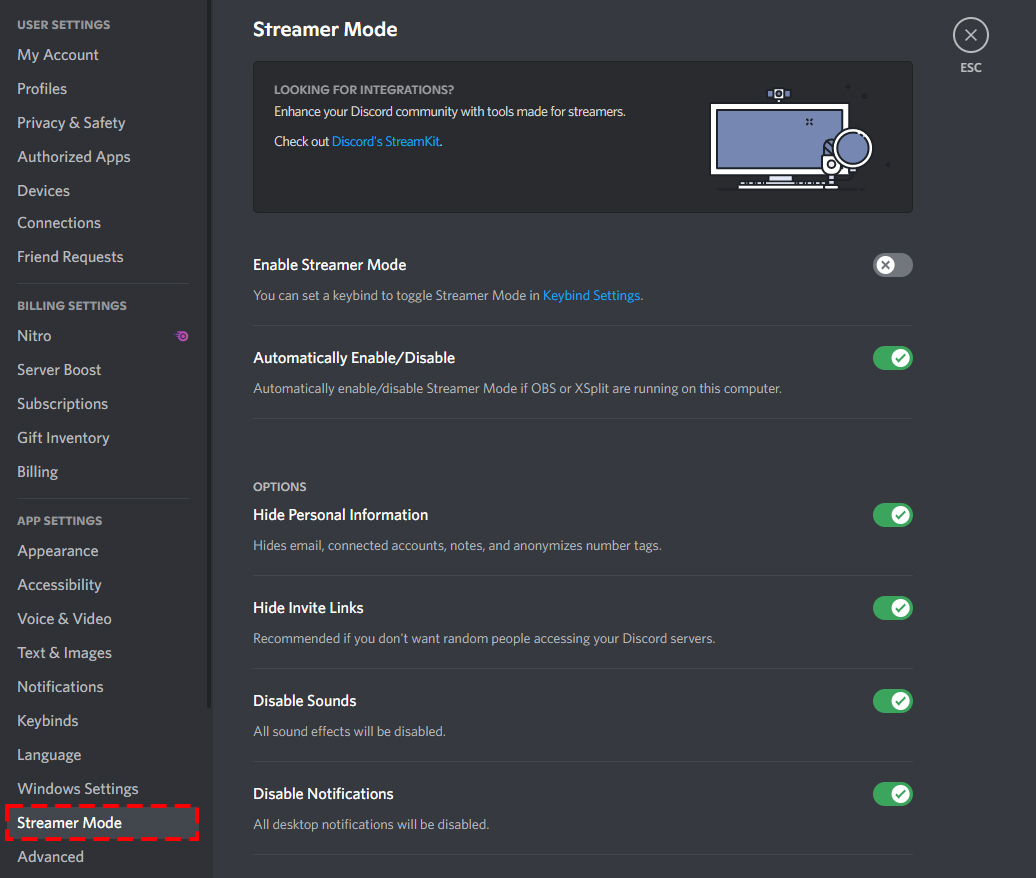Open the Appearance settings page
The image size is (1036, 878).
click(57, 551)
